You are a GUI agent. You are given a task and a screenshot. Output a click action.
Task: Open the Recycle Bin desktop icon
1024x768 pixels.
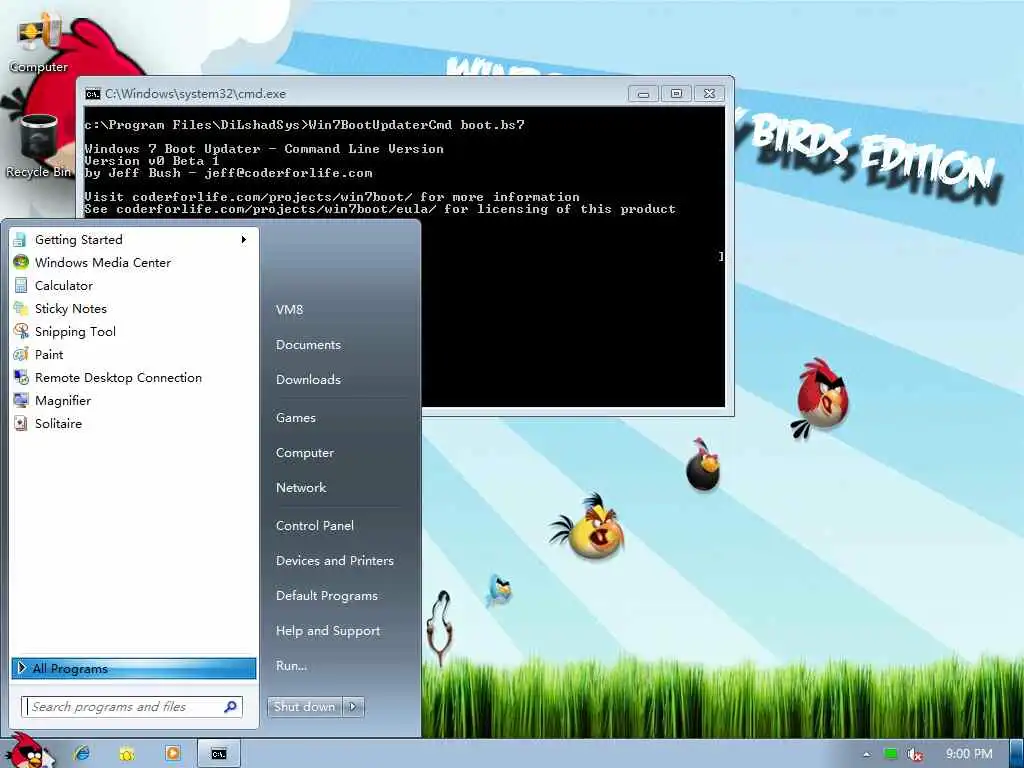coord(39,146)
